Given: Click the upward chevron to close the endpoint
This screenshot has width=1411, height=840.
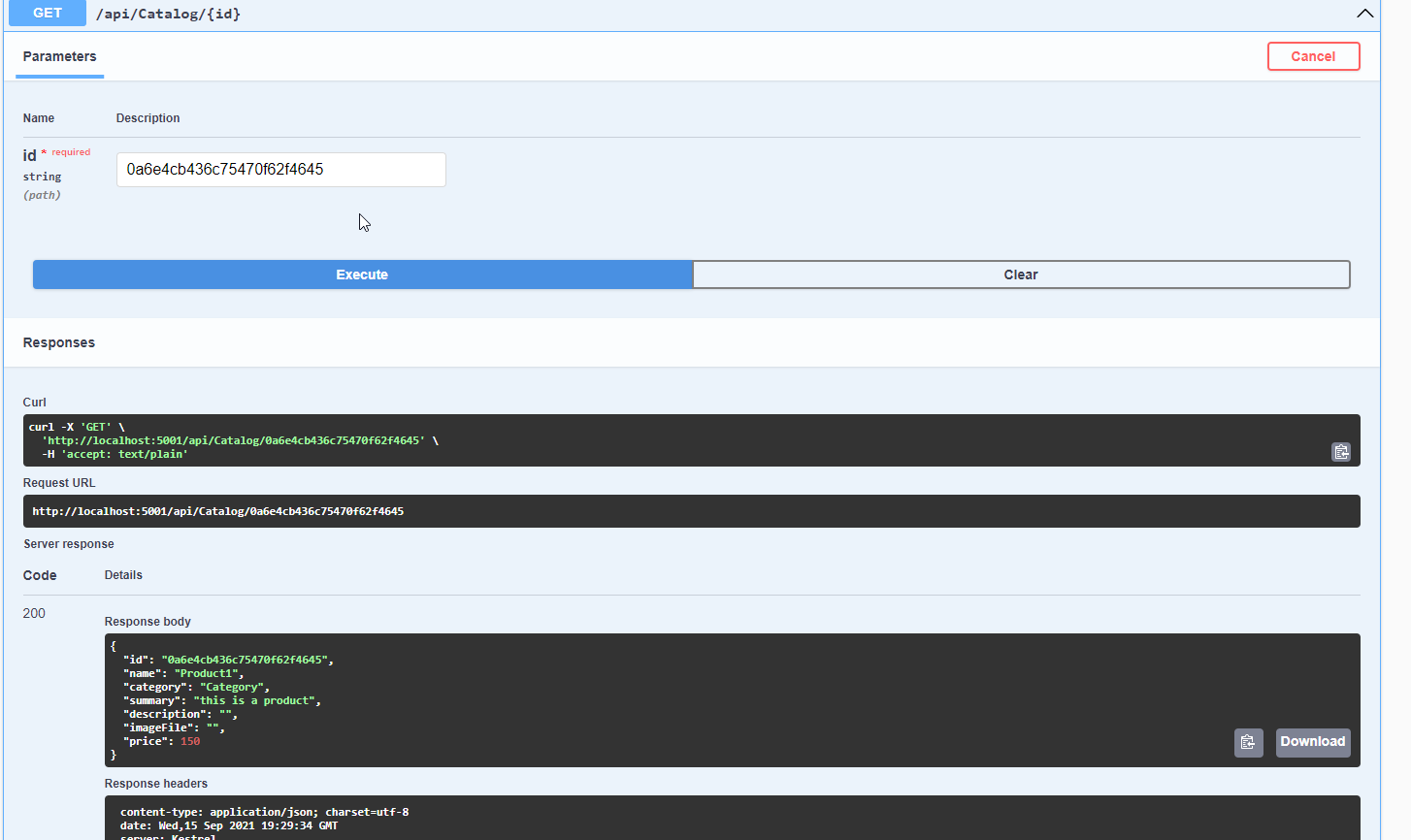Looking at the screenshot, I should (1365, 14).
